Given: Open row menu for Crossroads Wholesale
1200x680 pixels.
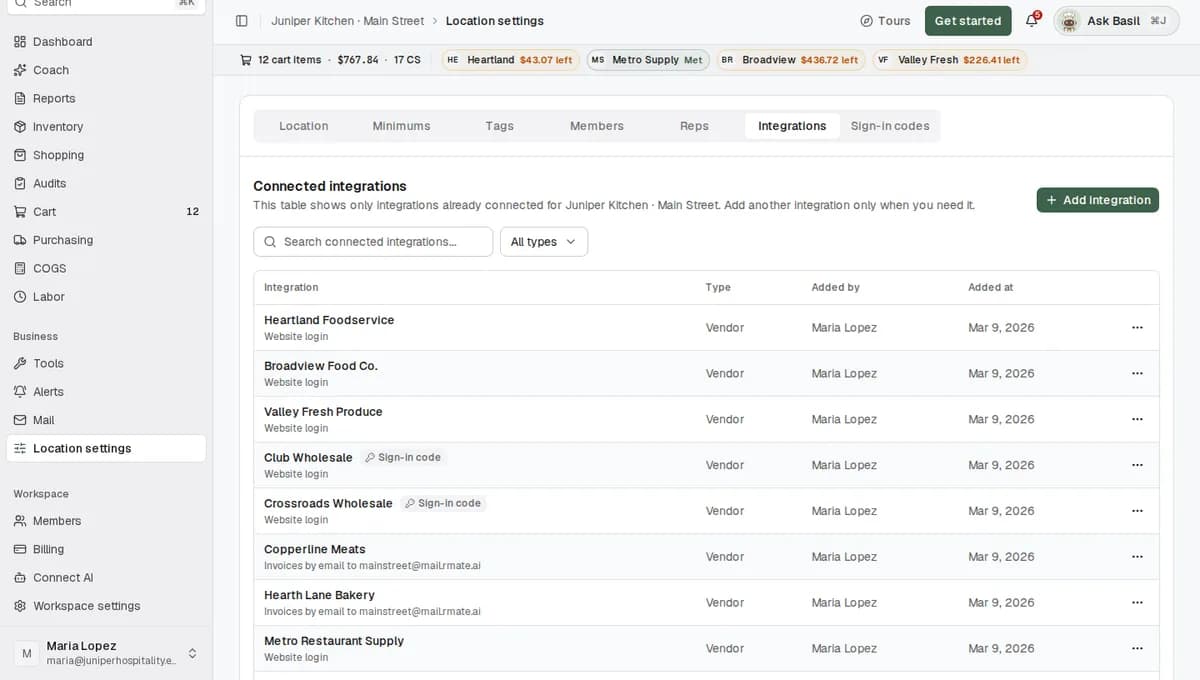Looking at the screenshot, I should coord(1137,511).
